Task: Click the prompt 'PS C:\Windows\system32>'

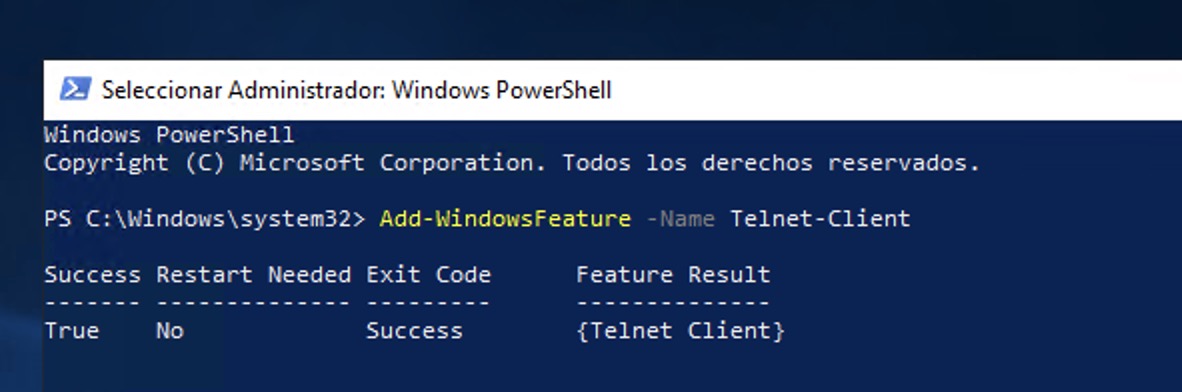Action: pos(204,219)
